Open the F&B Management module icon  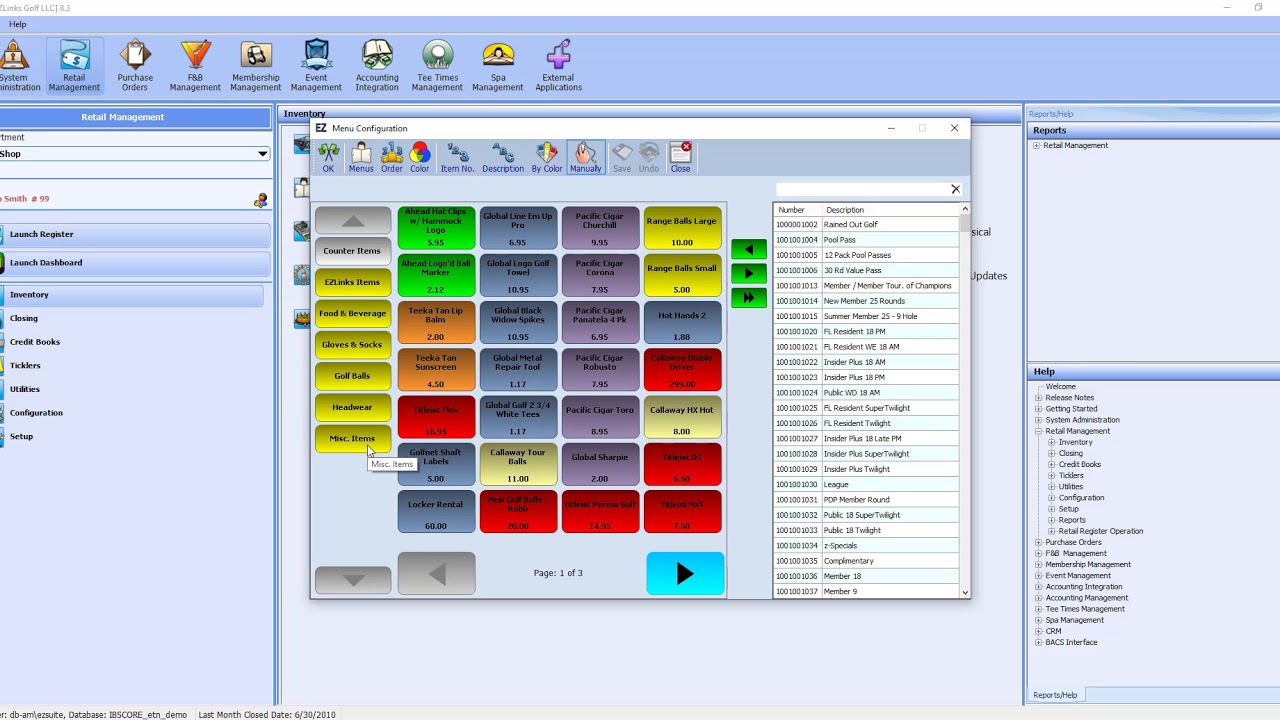pos(195,66)
